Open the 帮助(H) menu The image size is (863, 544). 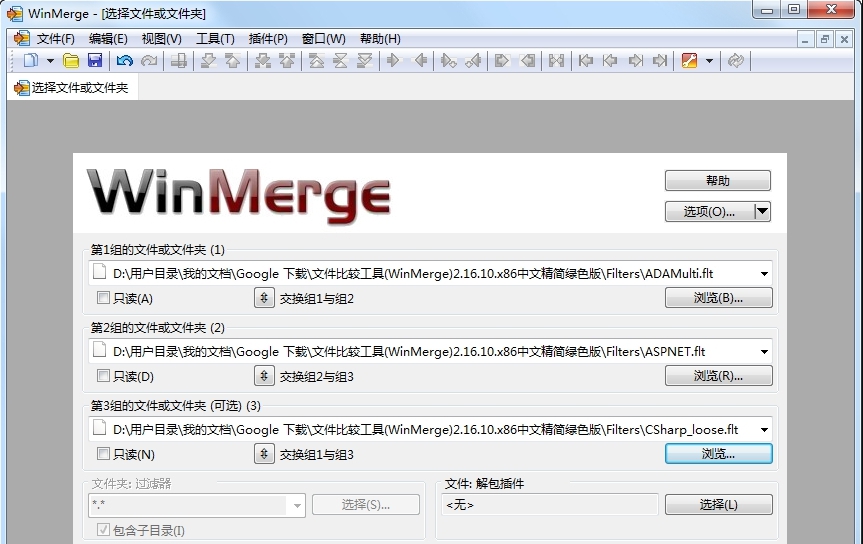coord(380,39)
